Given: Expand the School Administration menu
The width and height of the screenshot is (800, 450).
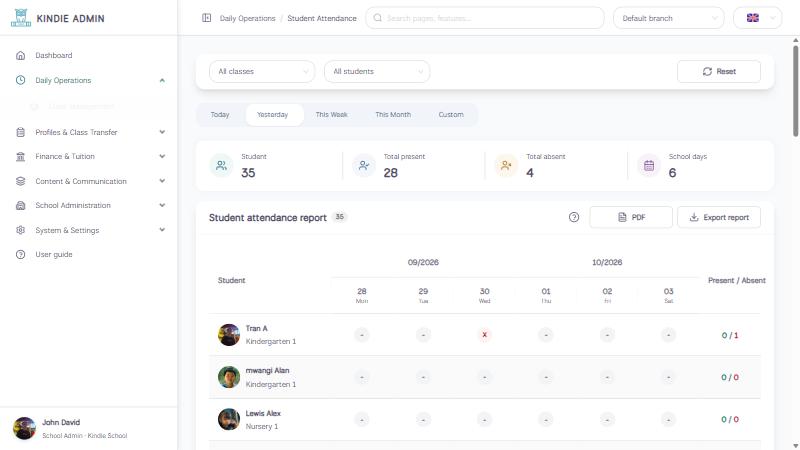Looking at the screenshot, I should point(162,206).
